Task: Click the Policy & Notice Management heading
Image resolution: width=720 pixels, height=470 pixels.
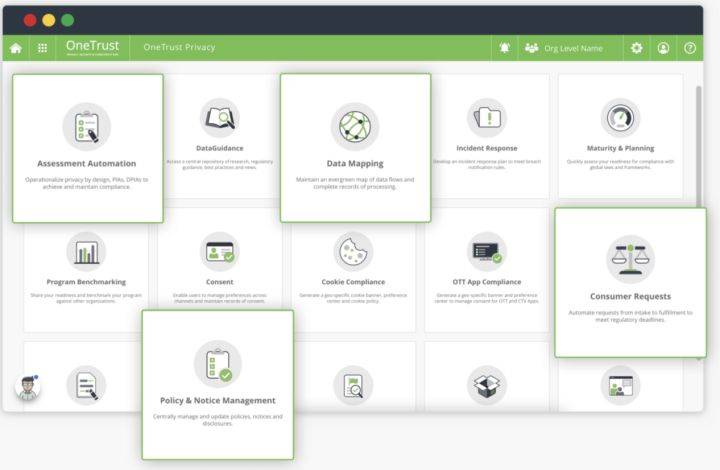Action: [218, 401]
